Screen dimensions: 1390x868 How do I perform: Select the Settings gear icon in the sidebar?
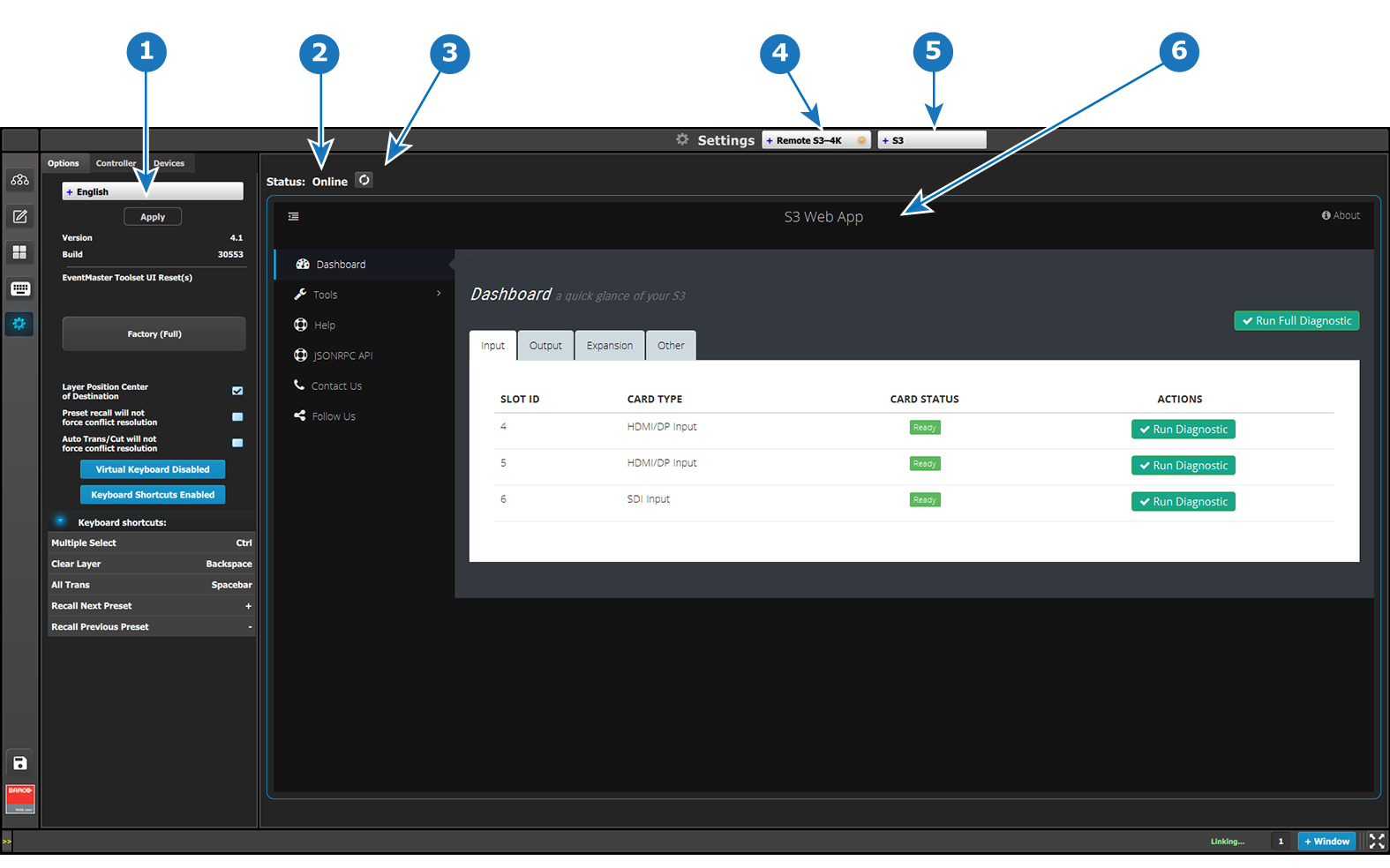(x=19, y=324)
